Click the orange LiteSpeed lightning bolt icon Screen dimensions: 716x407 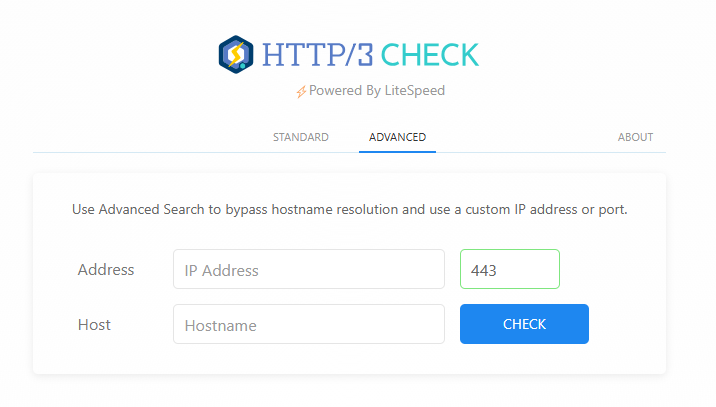pos(301,91)
